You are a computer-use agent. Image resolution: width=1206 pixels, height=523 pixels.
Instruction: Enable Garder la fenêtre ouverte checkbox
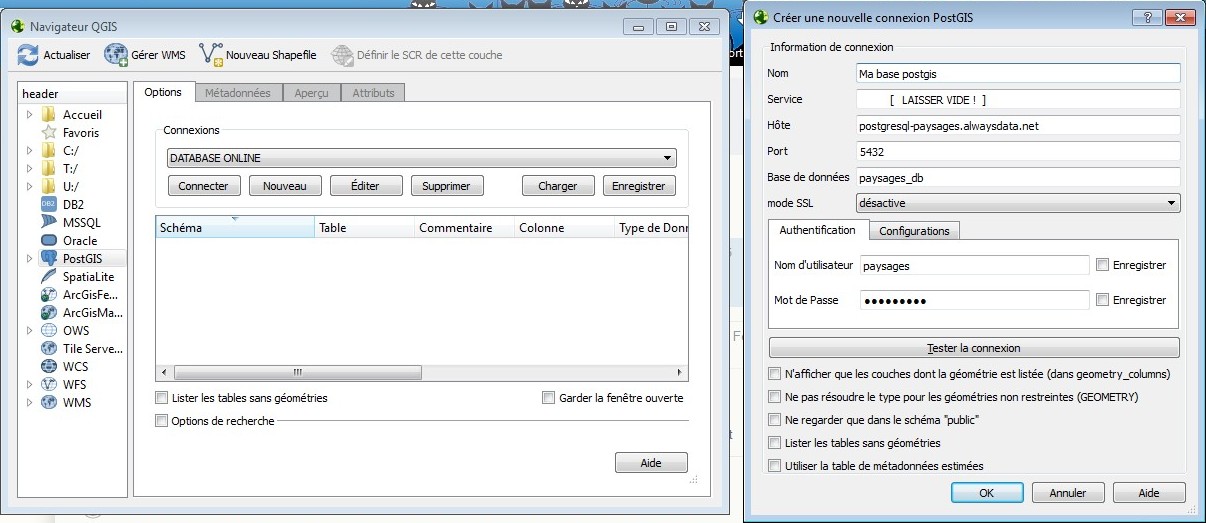(x=548, y=398)
